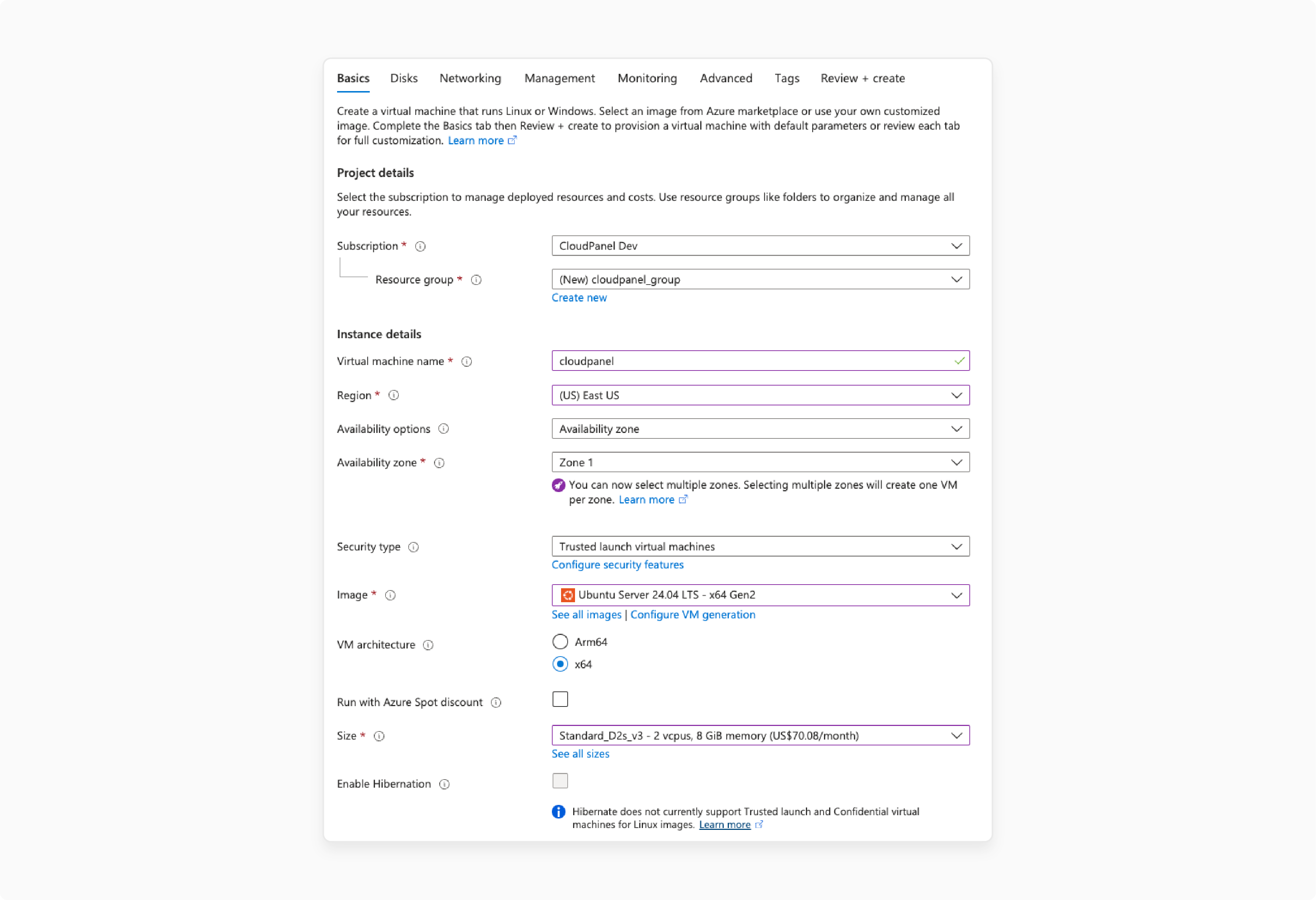Click the Resource group info icon
The width and height of the screenshot is (1316, 900).
[476, 280]
